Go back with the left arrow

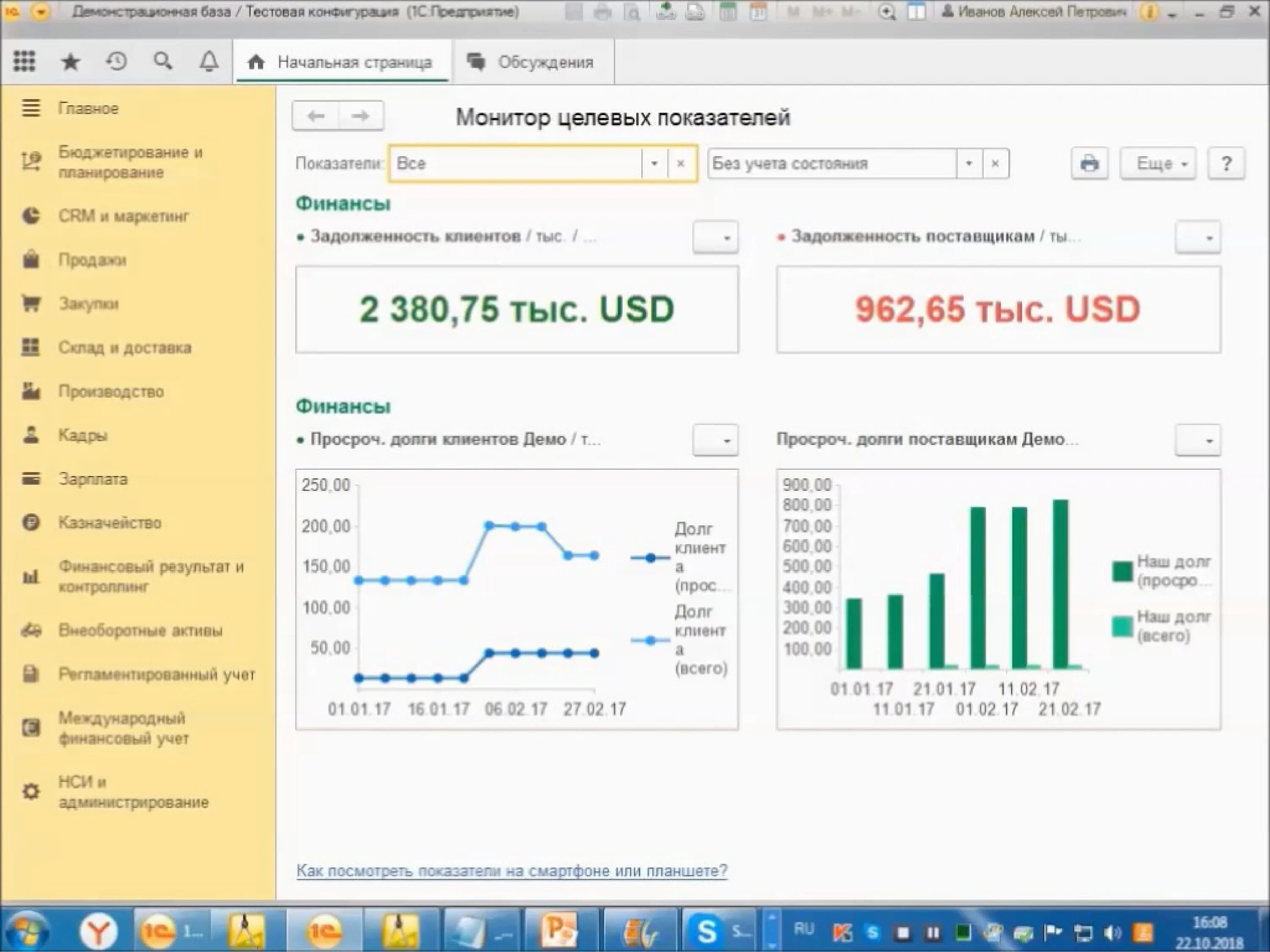coord(315,116)
